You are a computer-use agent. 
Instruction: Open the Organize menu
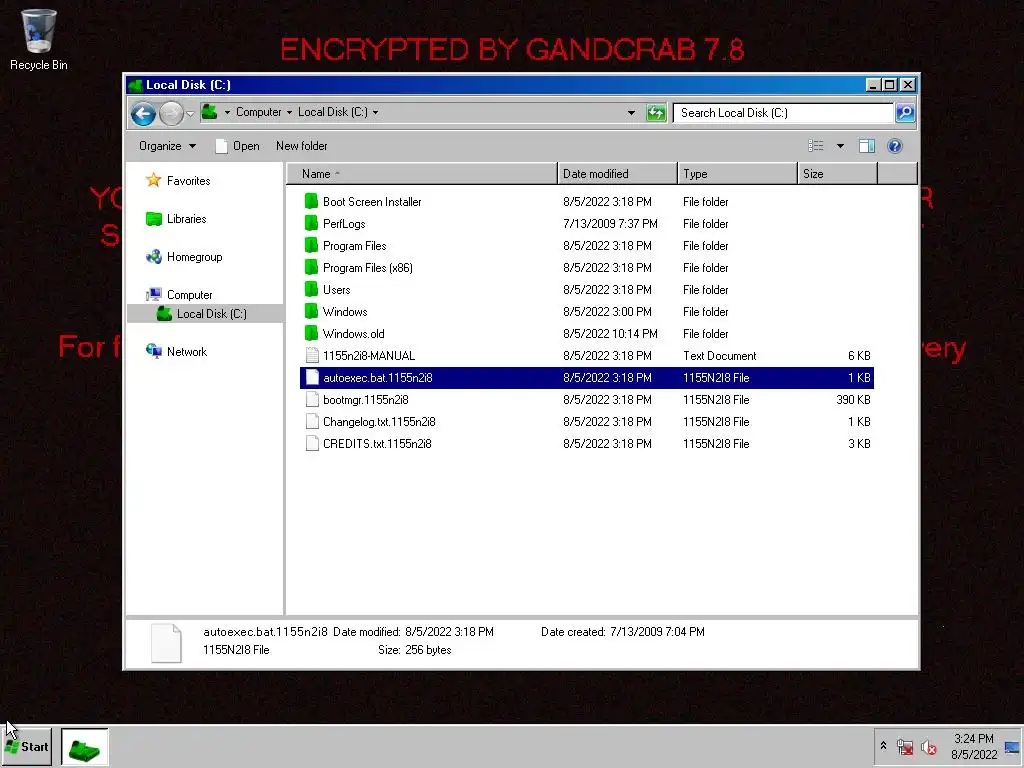pyautogui.click(x=167, y=146)
